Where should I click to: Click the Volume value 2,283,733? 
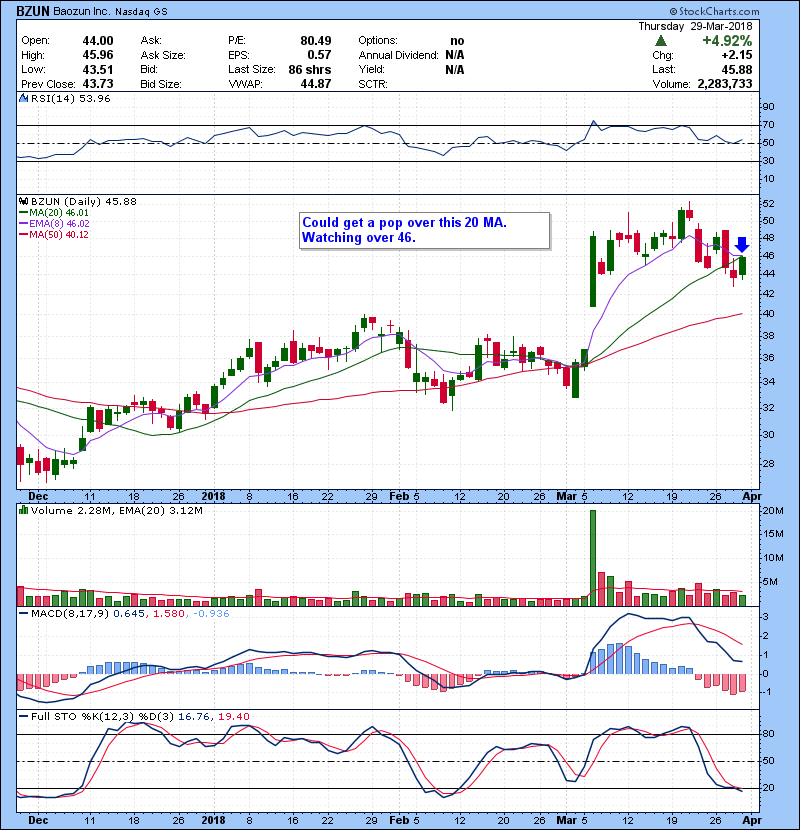tap(725, 84)
